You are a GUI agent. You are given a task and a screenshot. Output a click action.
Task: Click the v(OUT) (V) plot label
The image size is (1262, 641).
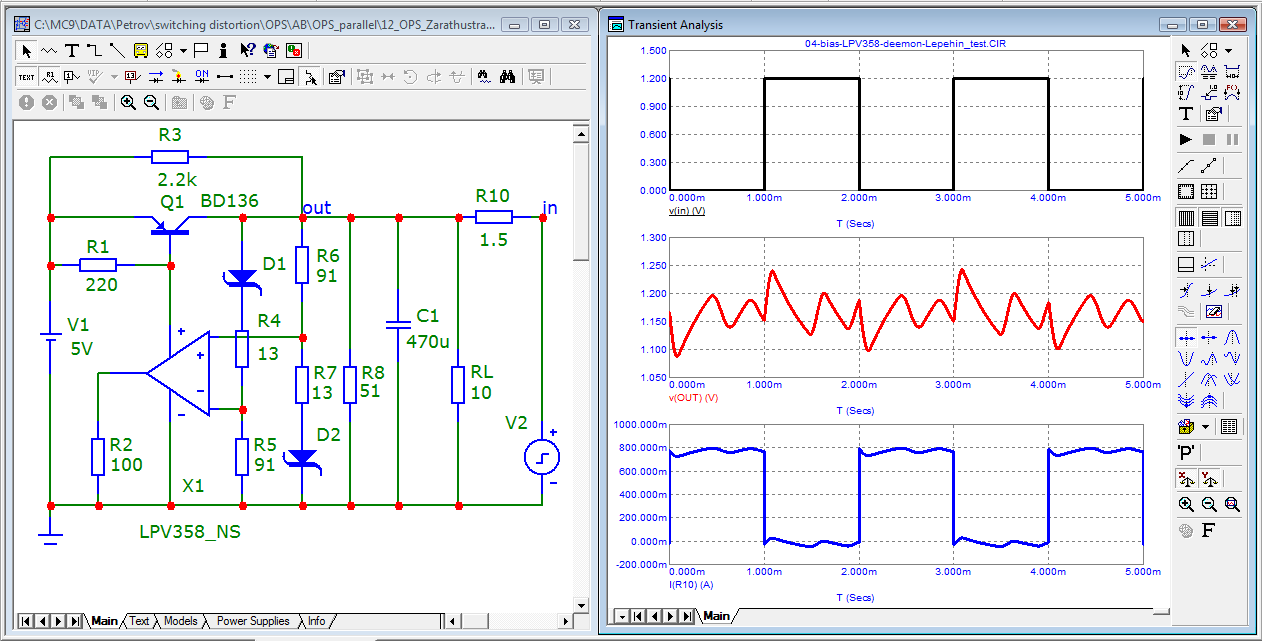[x=695, y=398]
